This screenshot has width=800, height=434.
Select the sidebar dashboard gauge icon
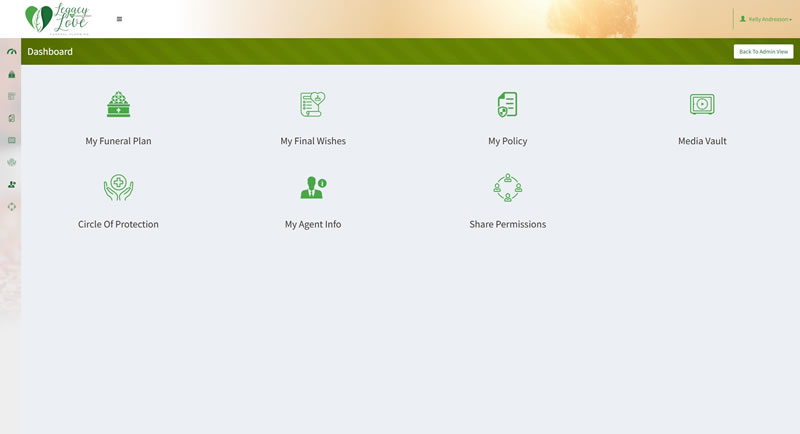[12, 52]
